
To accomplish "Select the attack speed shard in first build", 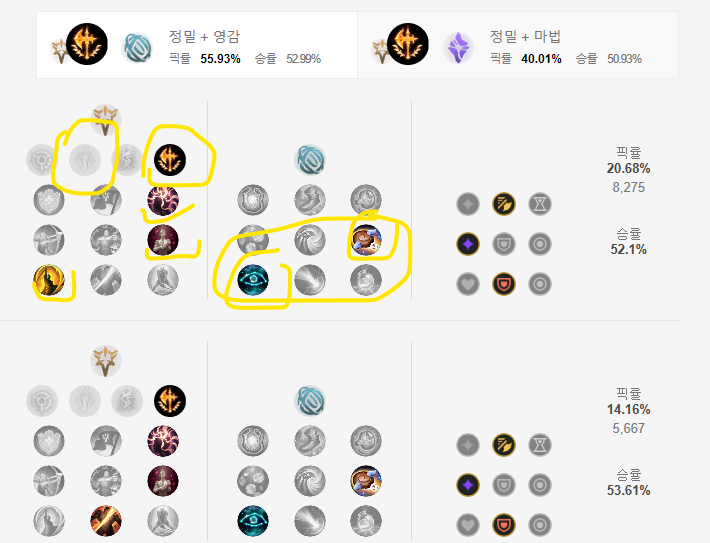I will [504, 204].
